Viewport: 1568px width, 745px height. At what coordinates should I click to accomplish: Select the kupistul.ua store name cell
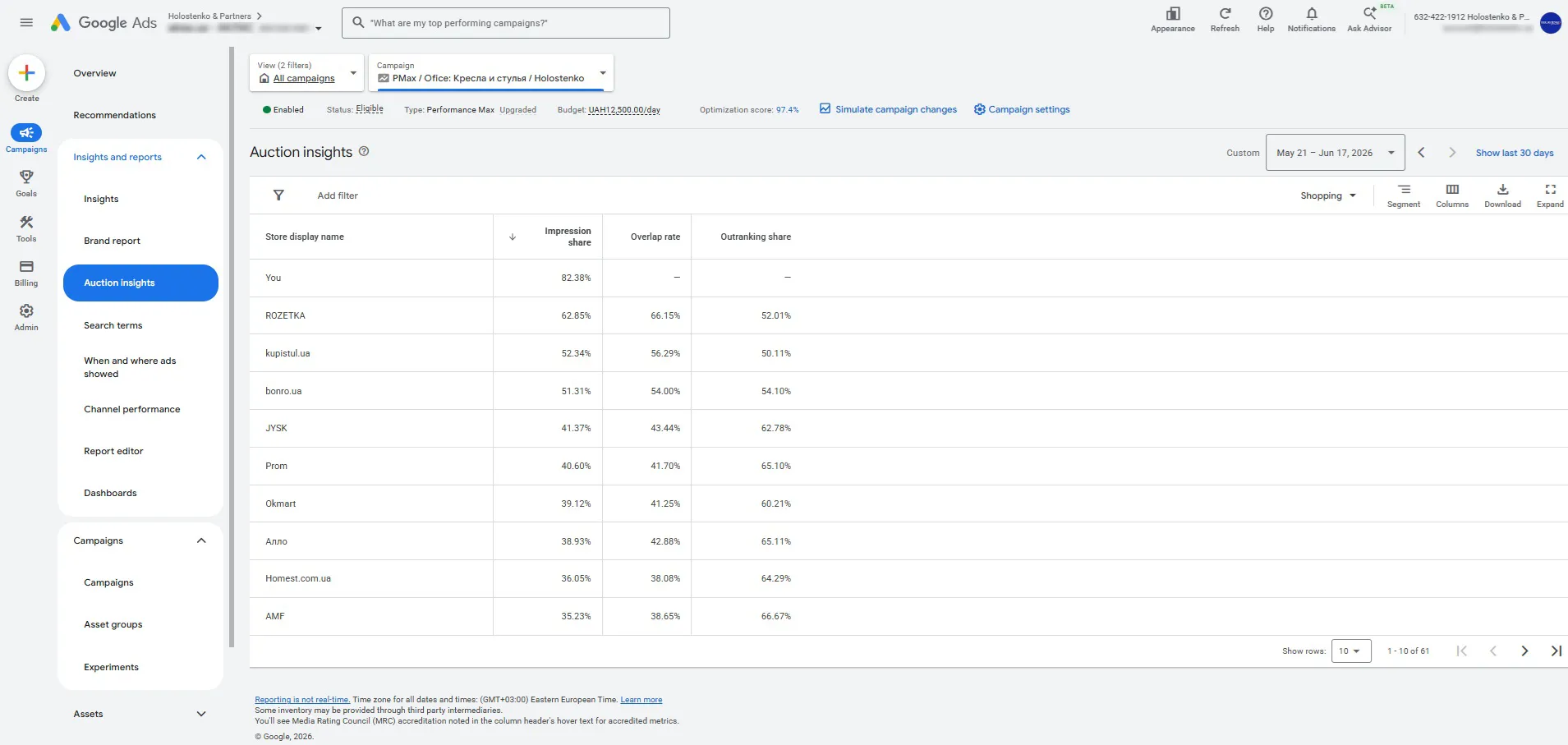[287, 353]
